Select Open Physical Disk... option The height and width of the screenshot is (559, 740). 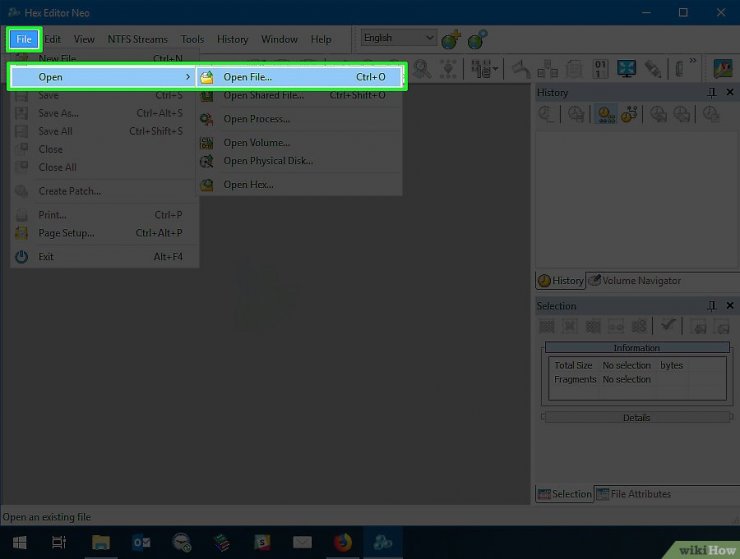coord(299,161)
